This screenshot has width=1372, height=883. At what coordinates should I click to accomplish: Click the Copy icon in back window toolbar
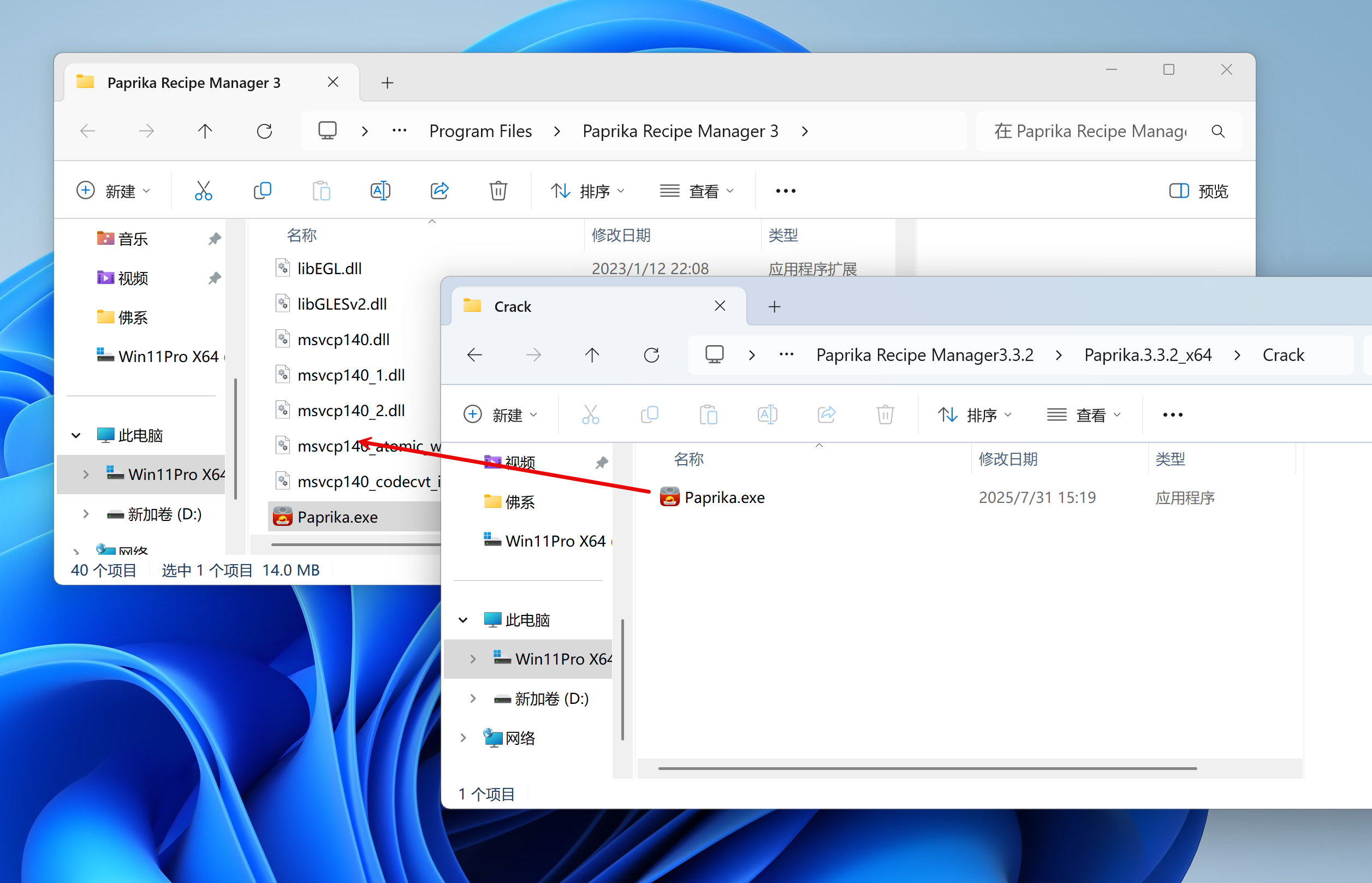click(x=263, y=191)
